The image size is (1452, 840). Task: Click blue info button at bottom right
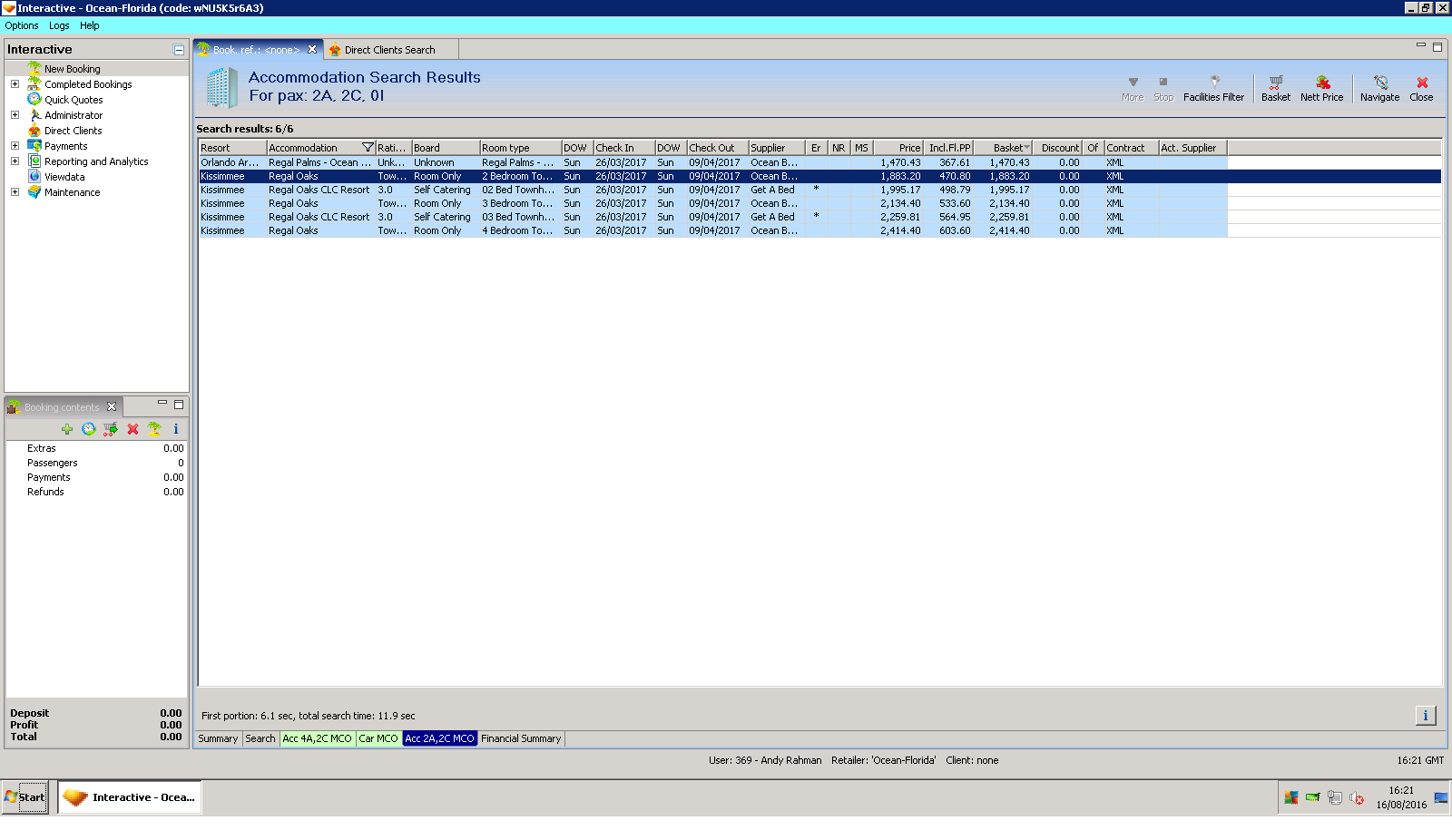coord(1425,716)
